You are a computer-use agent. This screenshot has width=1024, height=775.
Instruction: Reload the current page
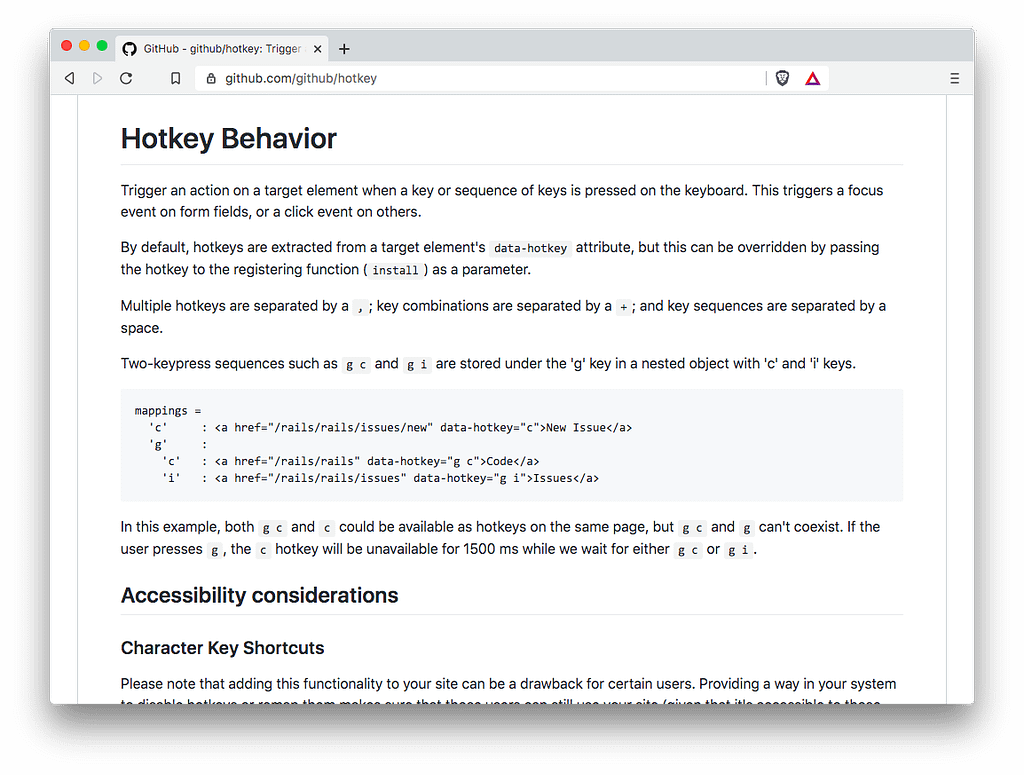click(x=126, y=77)
